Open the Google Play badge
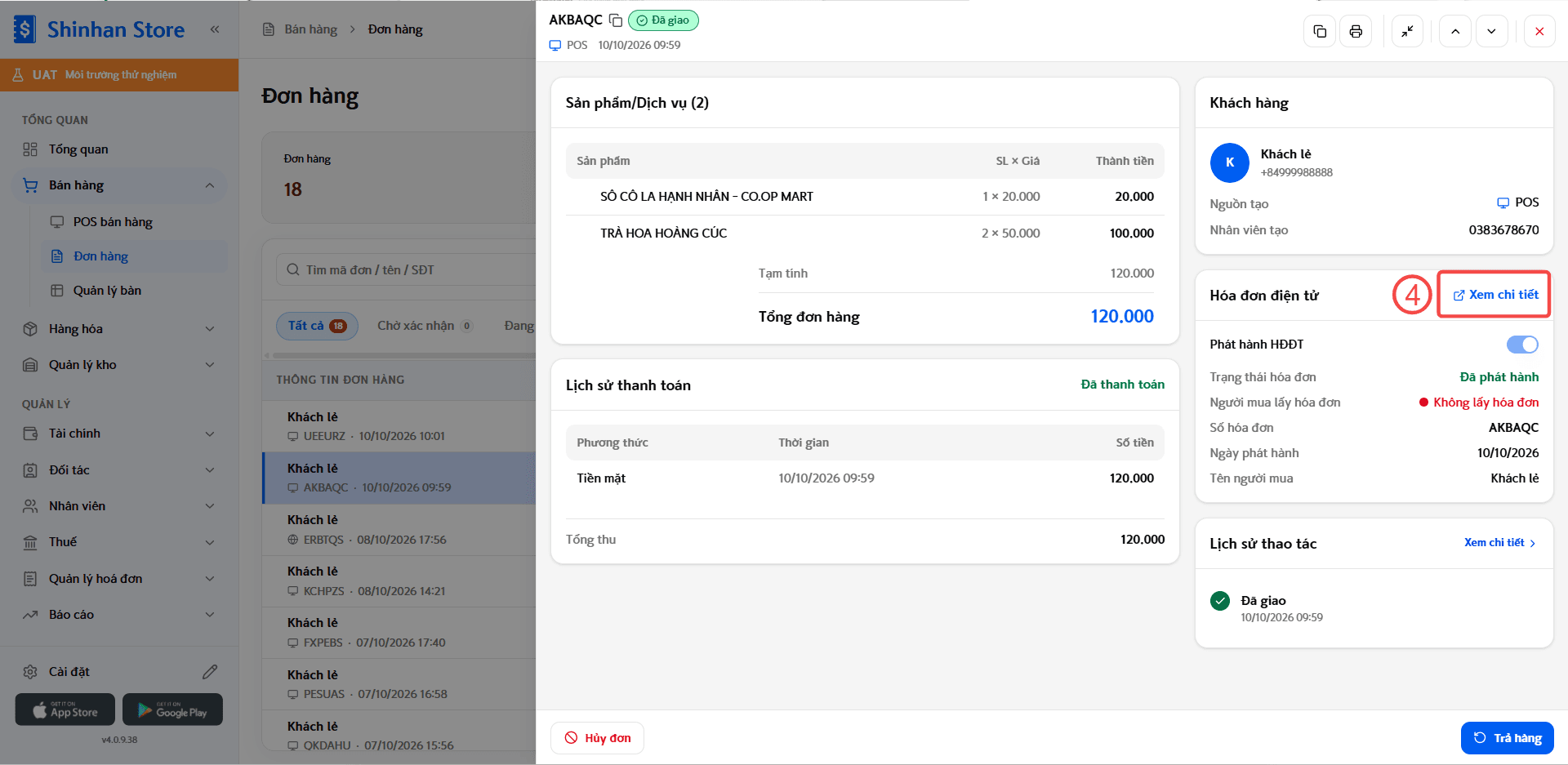 coord(172,709)
